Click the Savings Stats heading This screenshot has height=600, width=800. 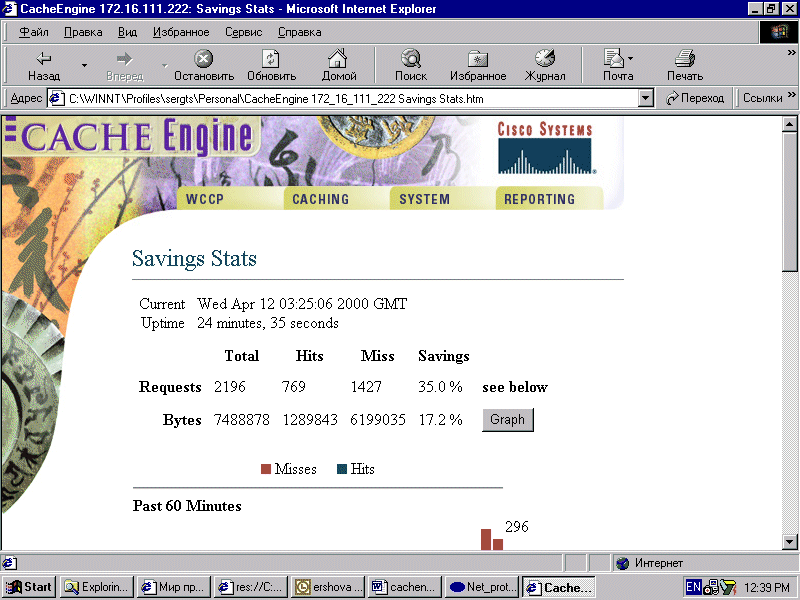194,259
